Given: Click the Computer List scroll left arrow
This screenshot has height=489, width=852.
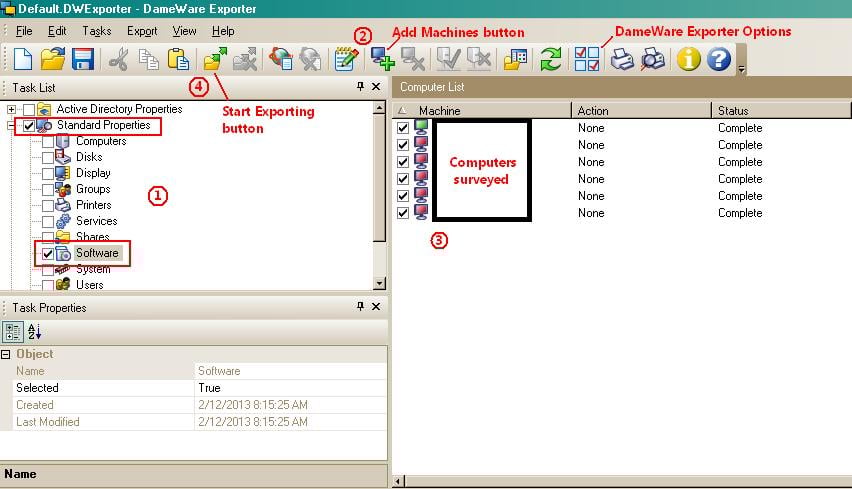Looking at the screenshot, I should (398, 481).
